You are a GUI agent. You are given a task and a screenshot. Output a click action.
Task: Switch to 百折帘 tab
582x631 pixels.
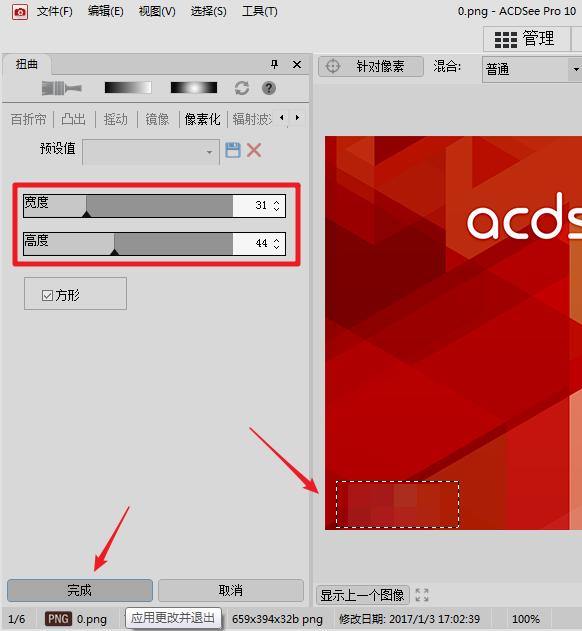point(28,120)
